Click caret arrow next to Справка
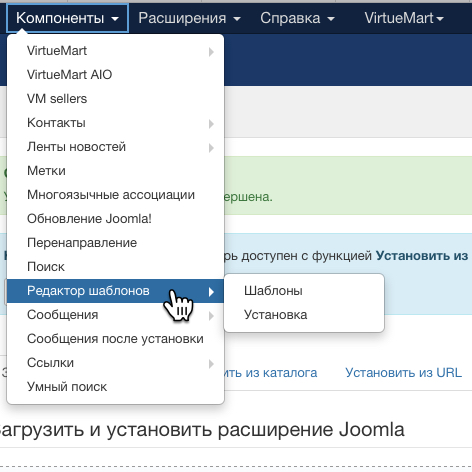This screenshot has width=472, height=472. [331, 19]
